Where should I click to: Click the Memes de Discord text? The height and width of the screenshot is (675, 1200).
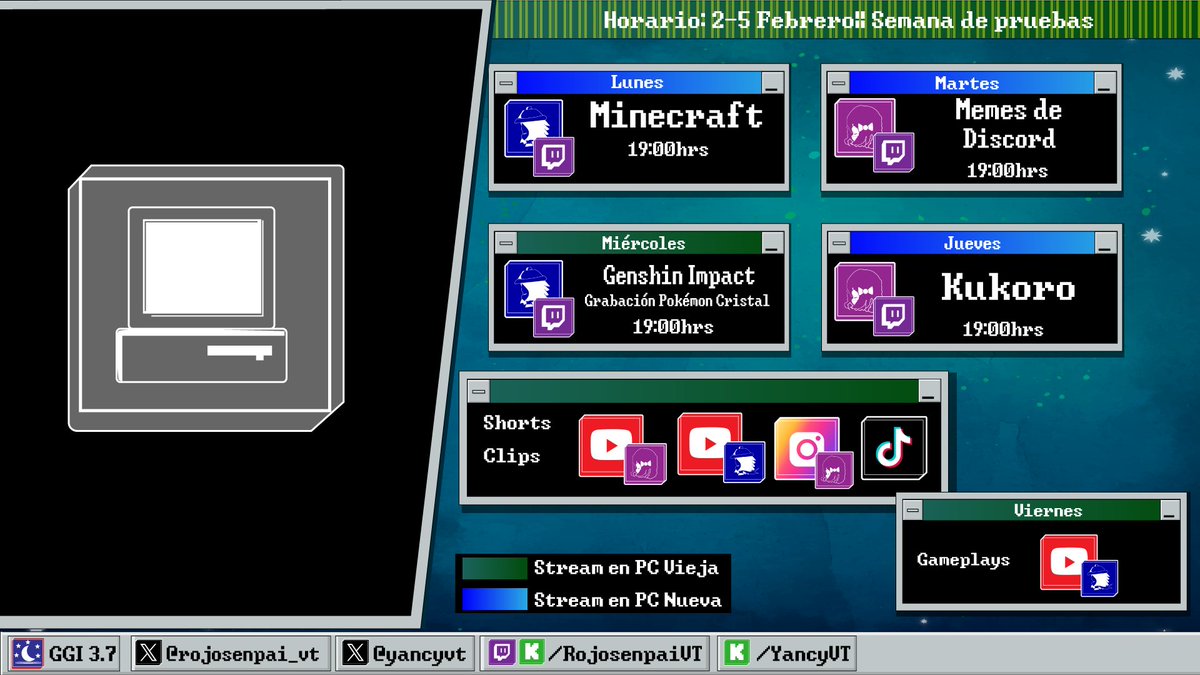tap(1008, 124)
